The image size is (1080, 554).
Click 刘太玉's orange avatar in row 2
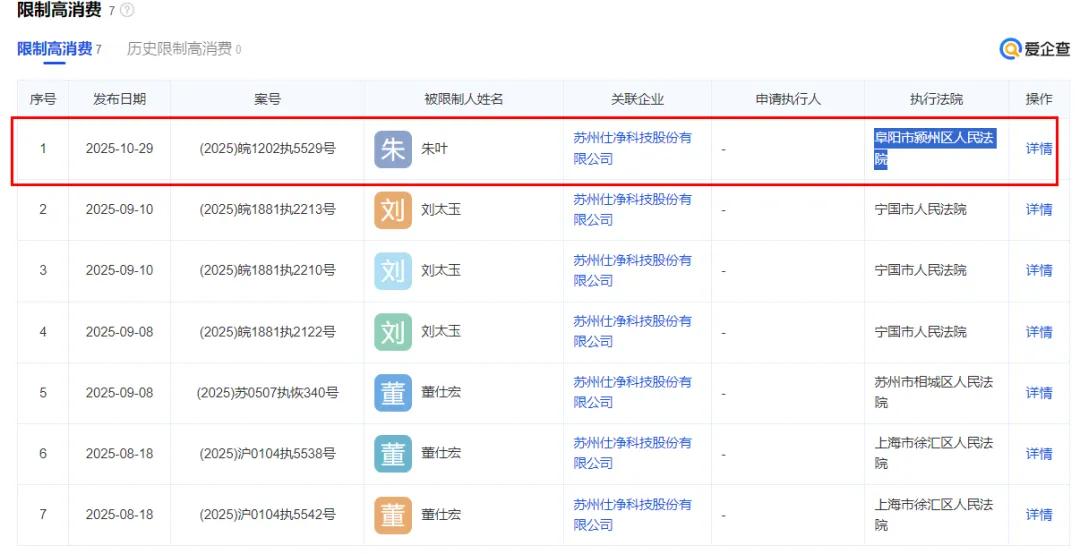pyautogui.click(x=393, y=209)
